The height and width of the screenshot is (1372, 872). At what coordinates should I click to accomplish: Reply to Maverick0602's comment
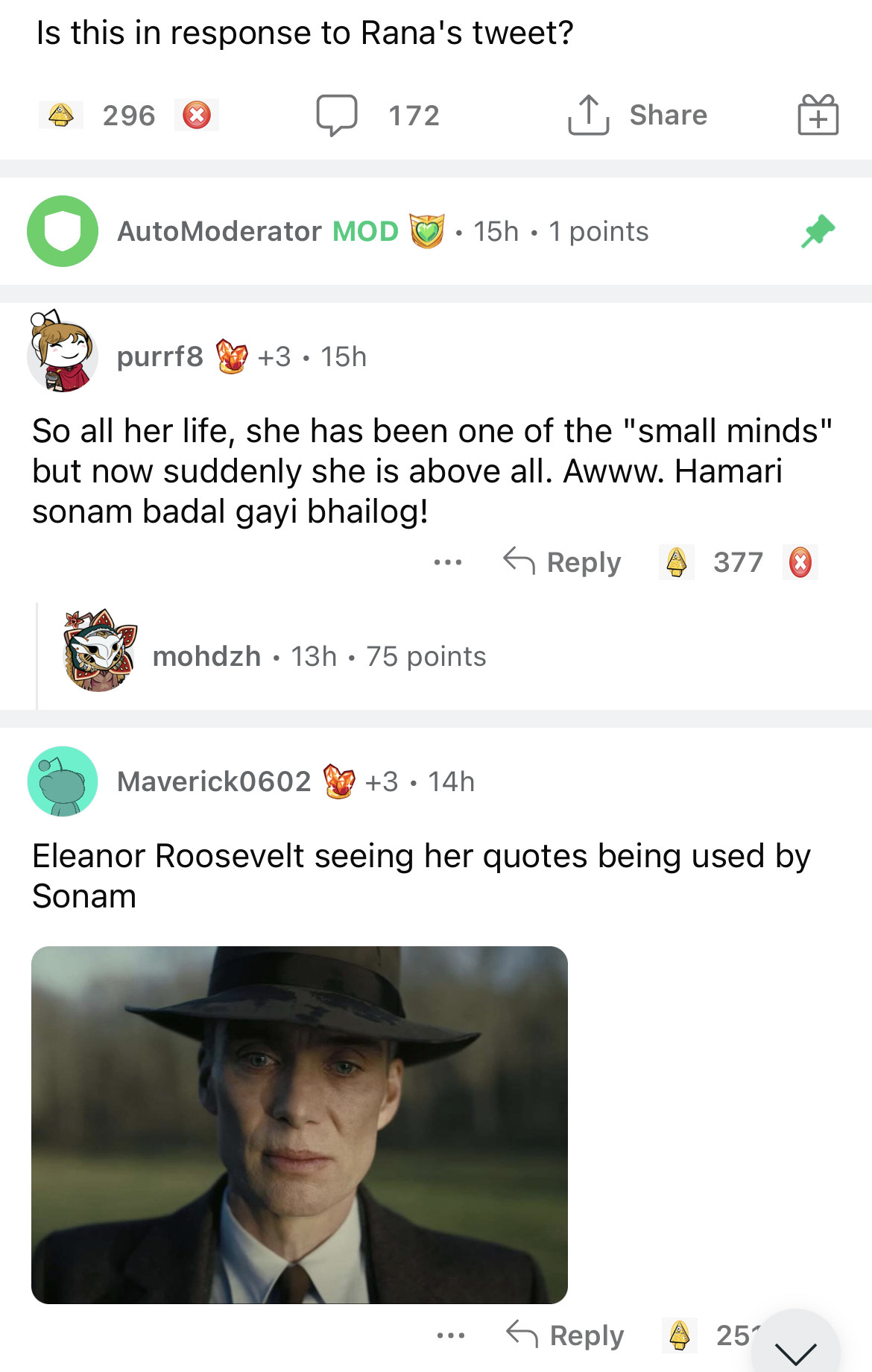point(566,1335)
